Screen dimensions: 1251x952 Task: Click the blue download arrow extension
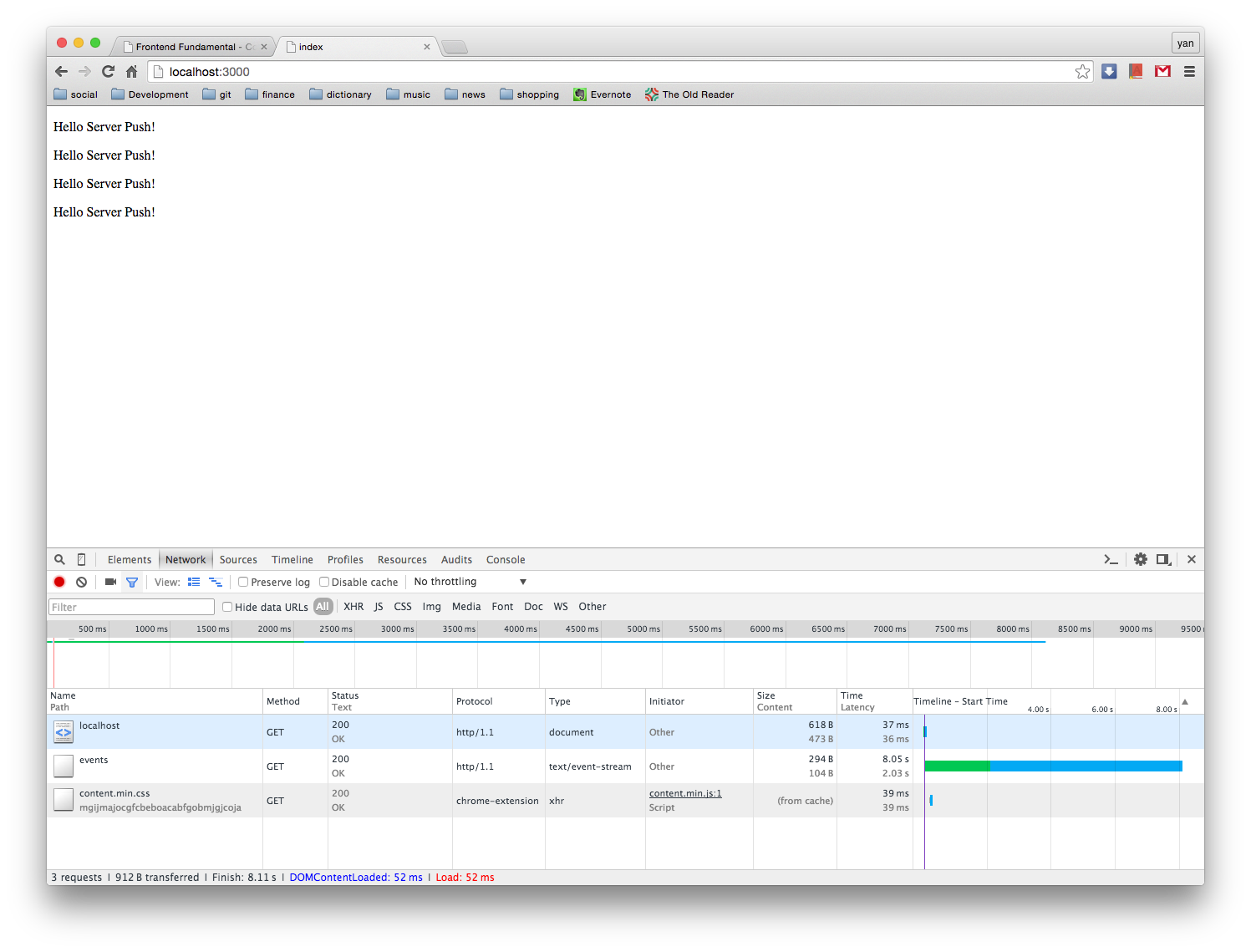tap(1109, 72)
